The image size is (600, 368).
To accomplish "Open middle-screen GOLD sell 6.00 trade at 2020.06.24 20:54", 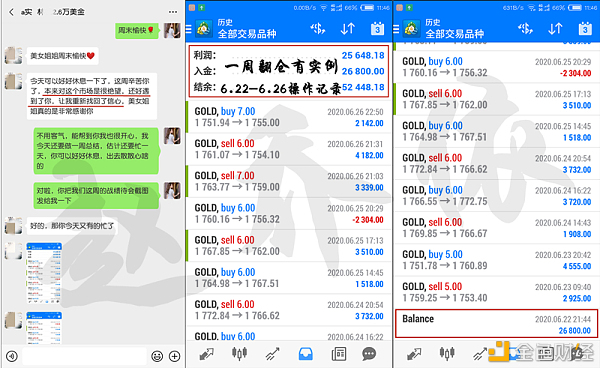I will [x=289, y=310].
